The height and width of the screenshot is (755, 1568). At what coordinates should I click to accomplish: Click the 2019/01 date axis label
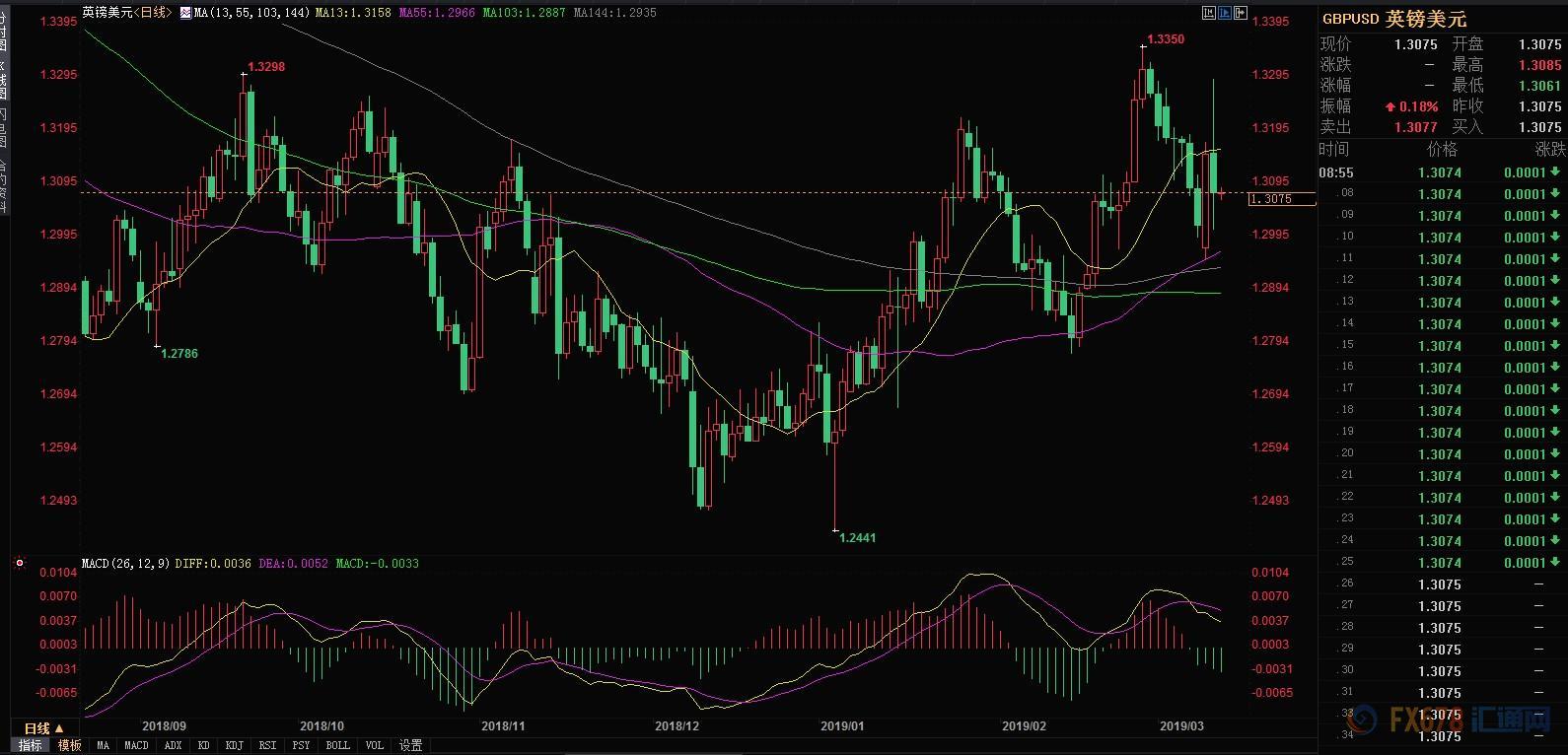pos(842,726)
